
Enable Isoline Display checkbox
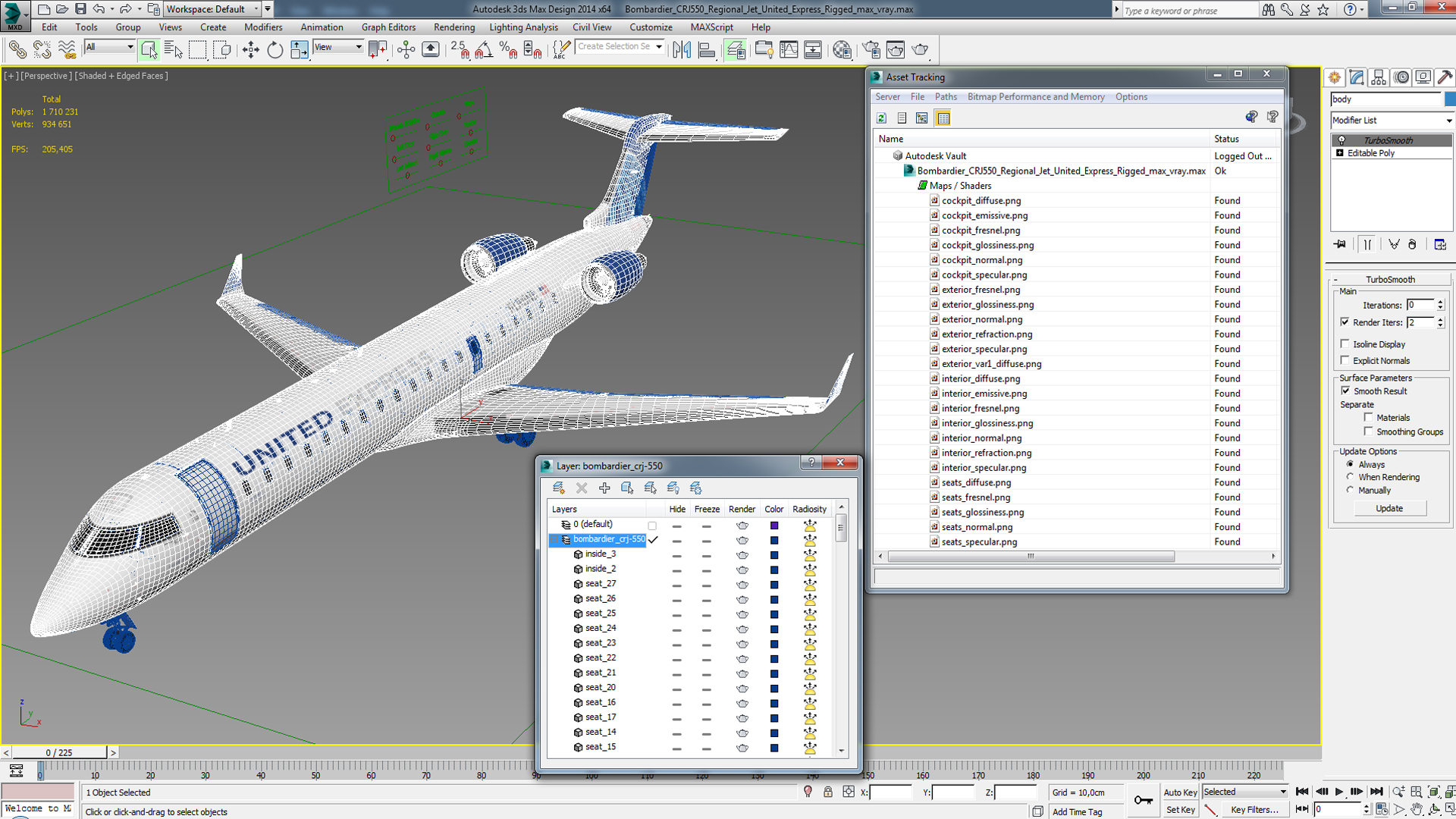[x=1345, y=344]
